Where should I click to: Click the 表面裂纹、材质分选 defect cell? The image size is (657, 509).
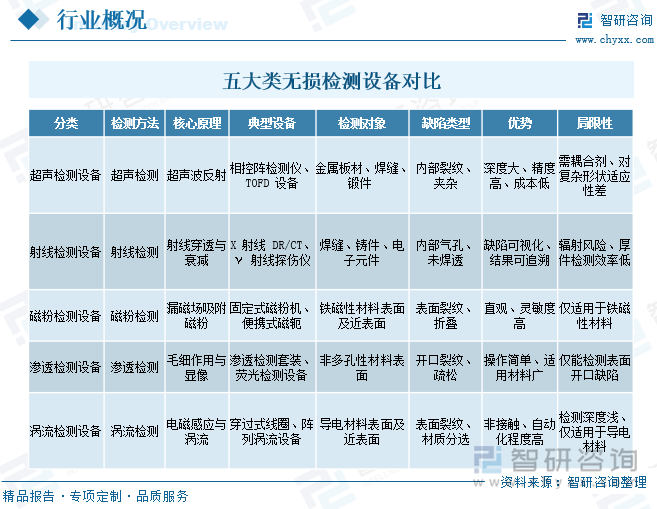445,431
